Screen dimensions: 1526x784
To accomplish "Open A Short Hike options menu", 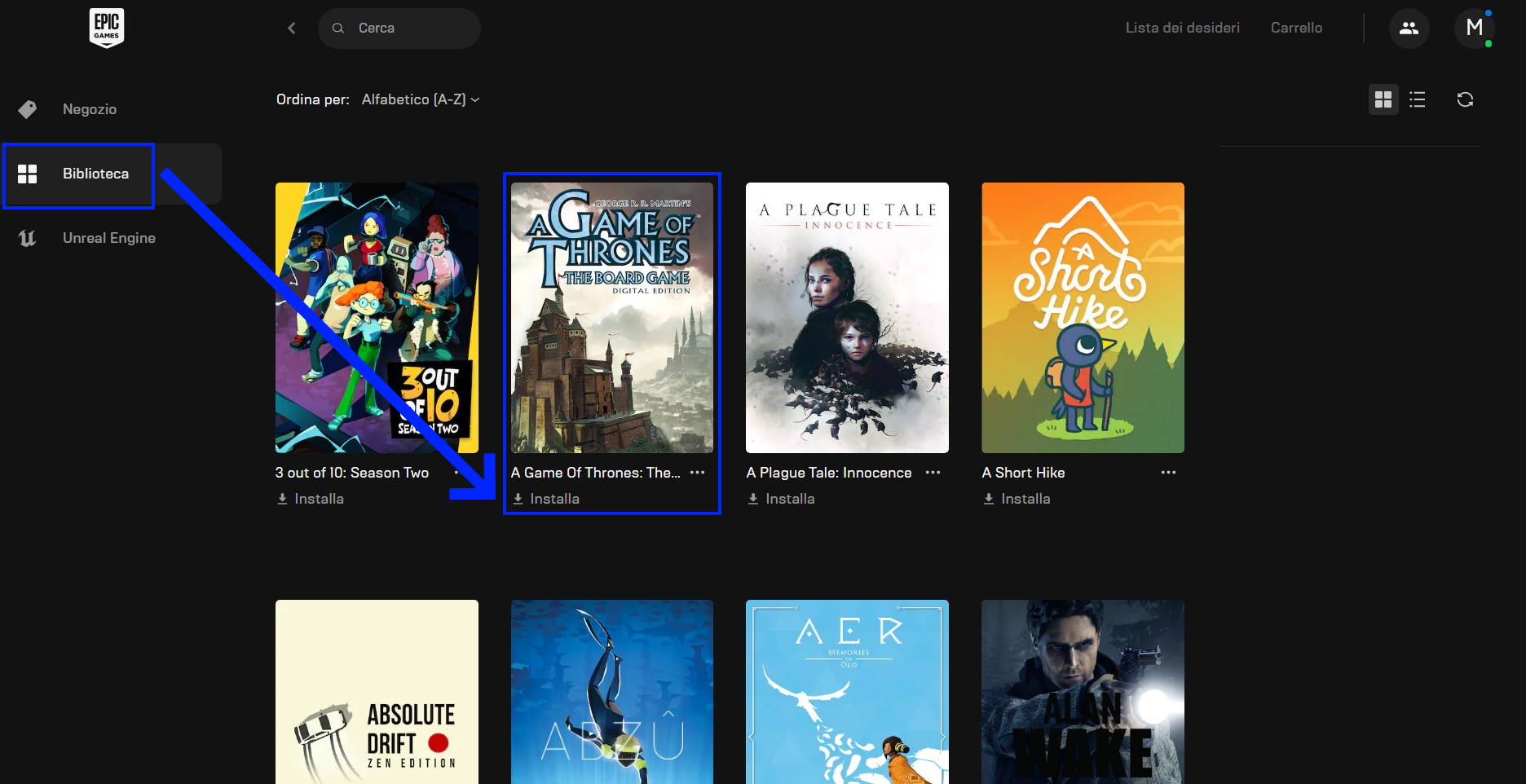I will click(x=1168, y=473).
